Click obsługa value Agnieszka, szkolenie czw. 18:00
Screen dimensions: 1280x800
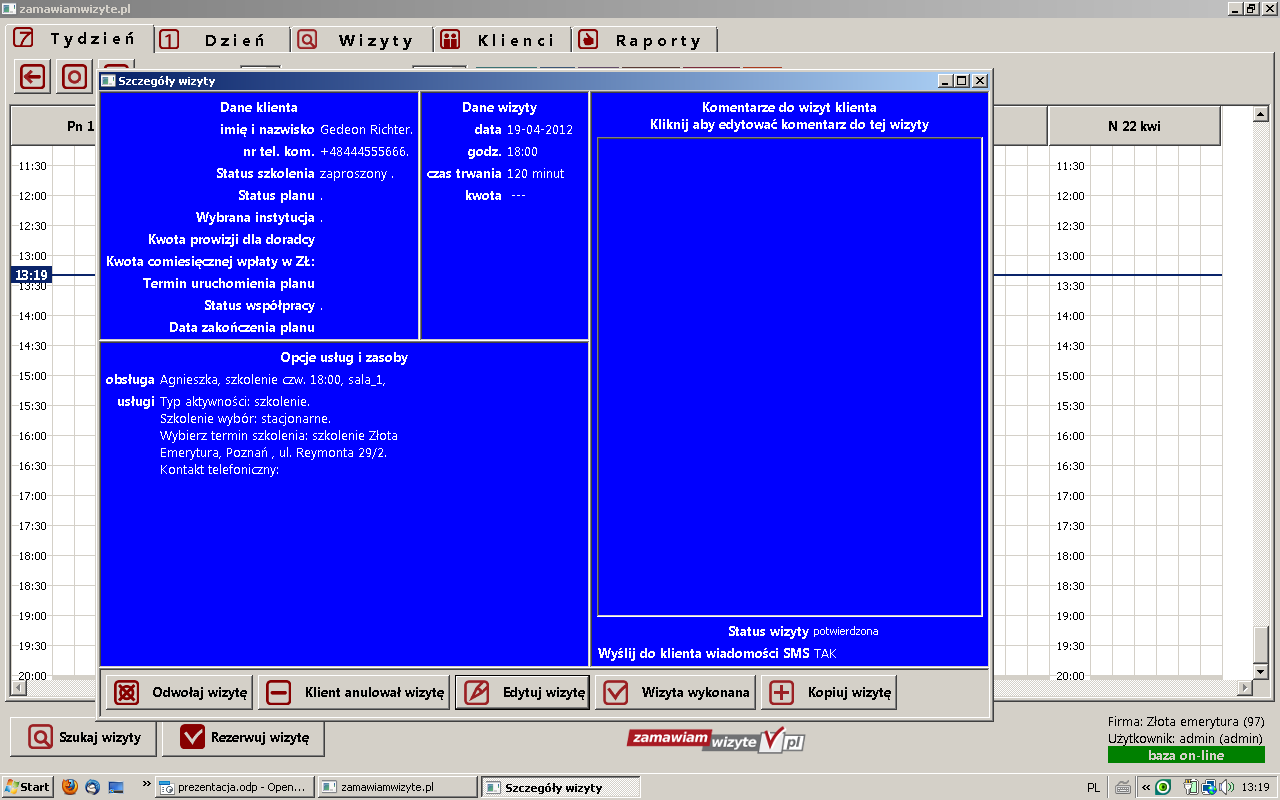[272, 380]
